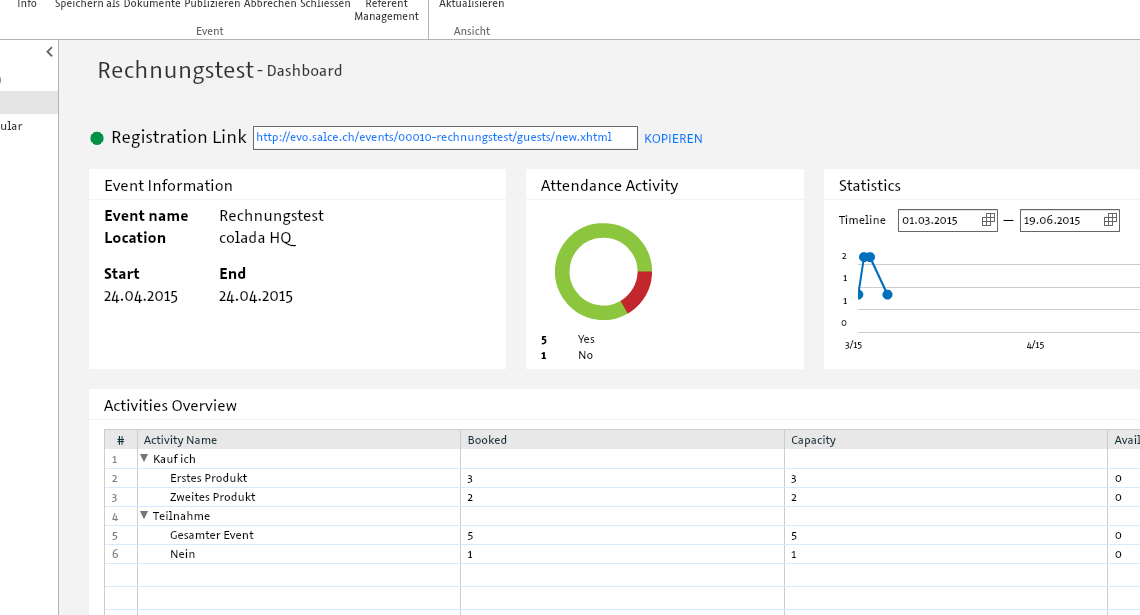Image resolution: width=1140 pixels, height=615 pixels.
Task: Click the start date value 24.04.2015
Action: (141, 297)
